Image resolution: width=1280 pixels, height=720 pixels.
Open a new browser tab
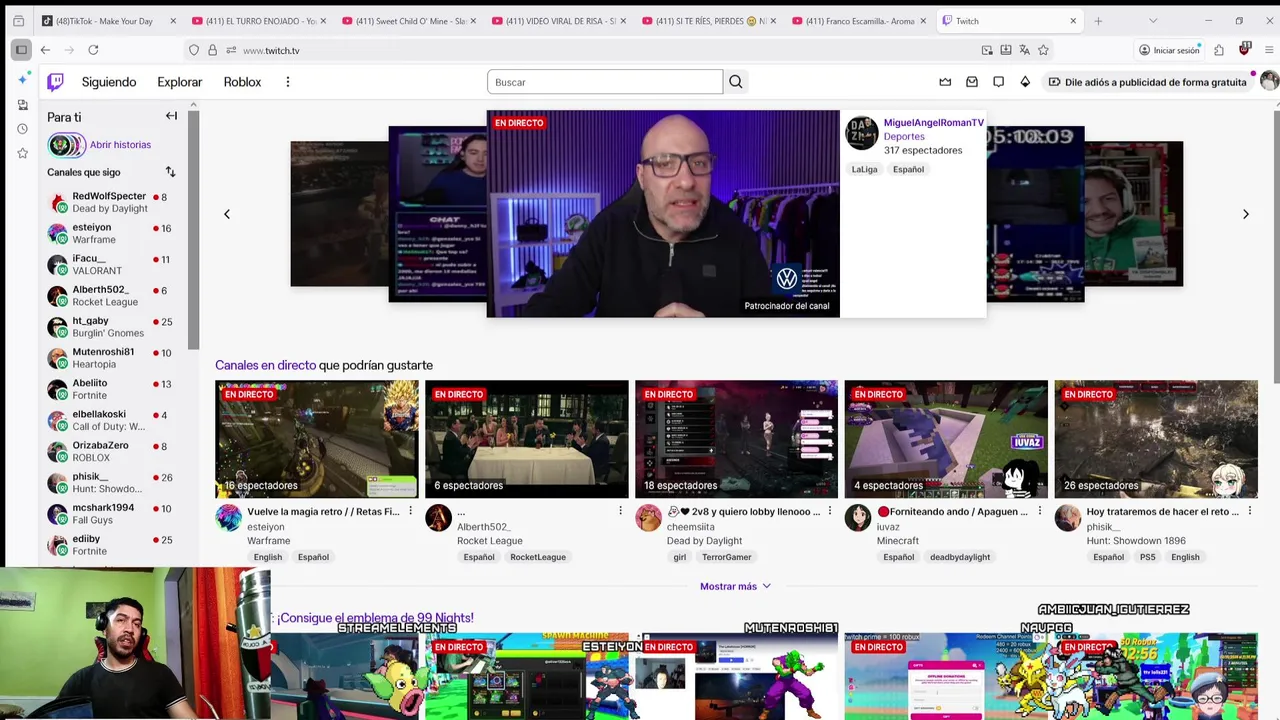pos(1098,20)
